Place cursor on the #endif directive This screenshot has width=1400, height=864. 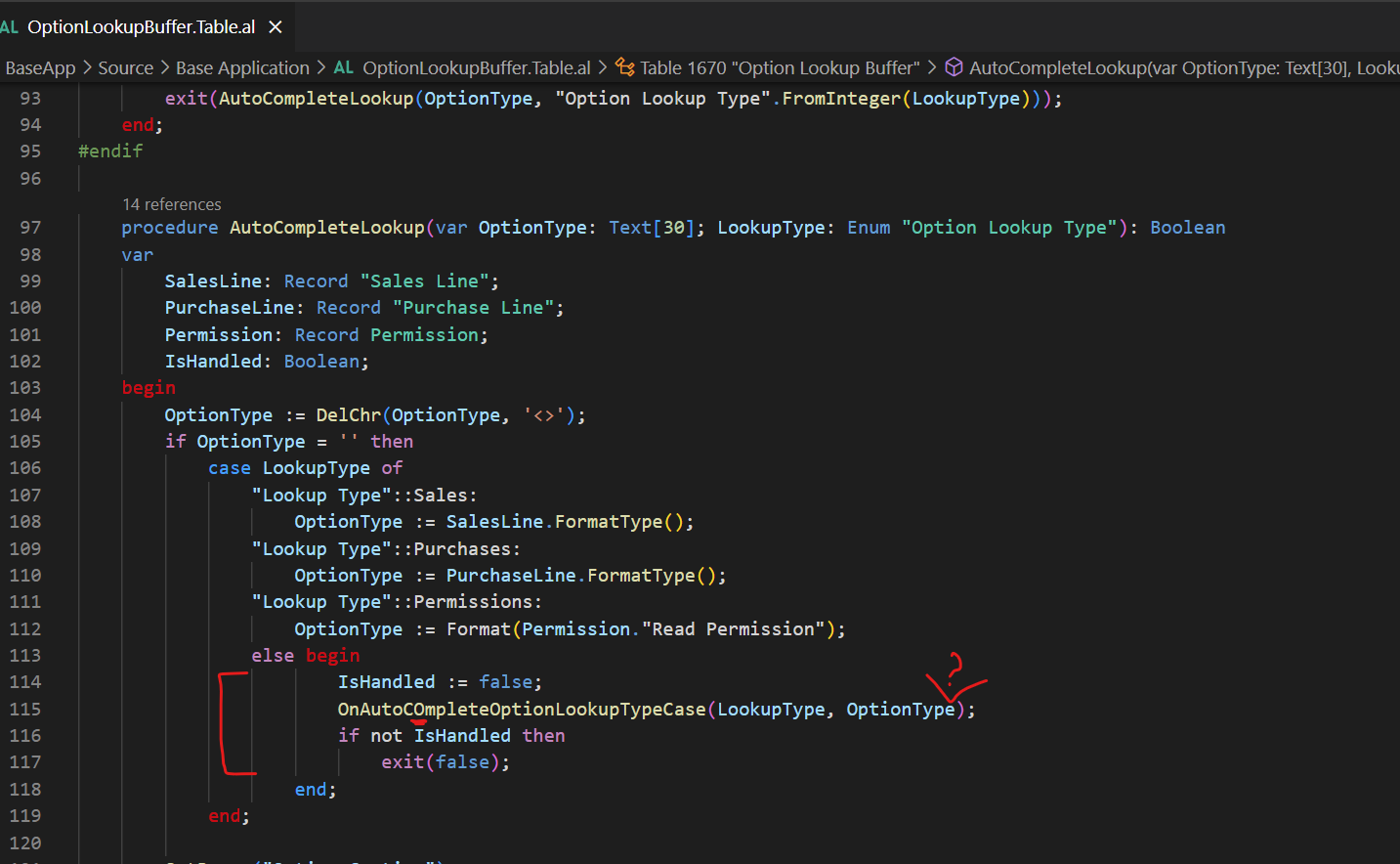point(109,151)
